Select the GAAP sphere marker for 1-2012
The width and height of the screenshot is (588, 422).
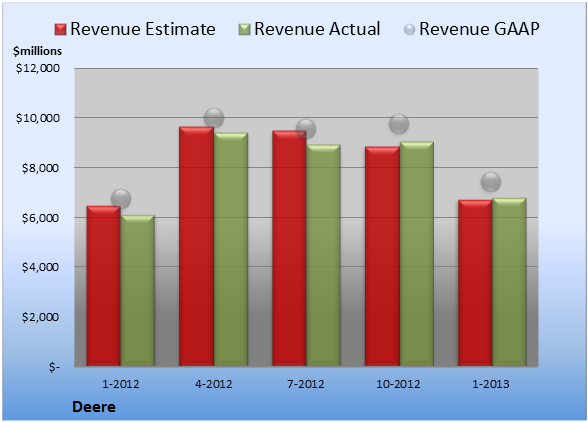click(x=121, y=198)
